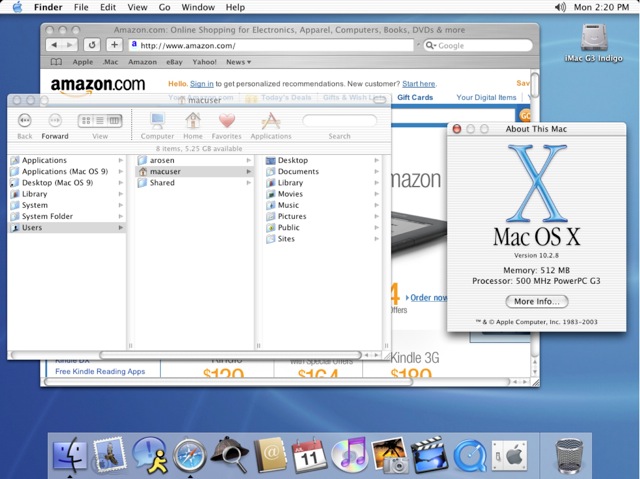640x479 pixels.
Task: Expand the Shared folder arrow
Action: pyautogui.click(x=249, y=183)
